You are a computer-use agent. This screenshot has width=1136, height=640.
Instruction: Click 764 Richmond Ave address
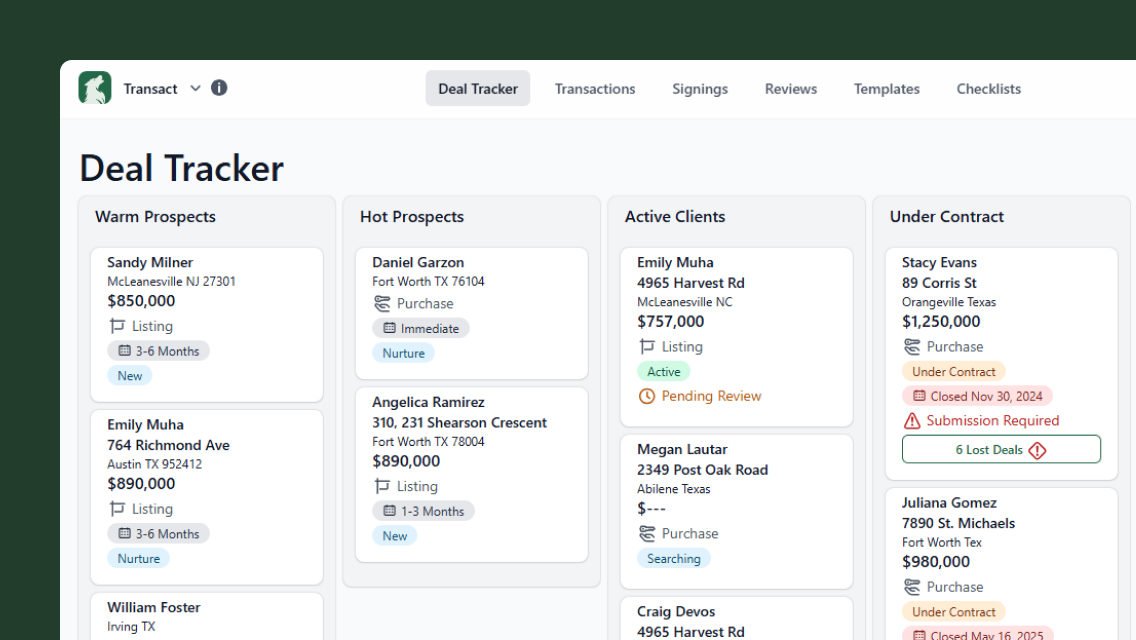pyautogui.click(x=168, y=445)
